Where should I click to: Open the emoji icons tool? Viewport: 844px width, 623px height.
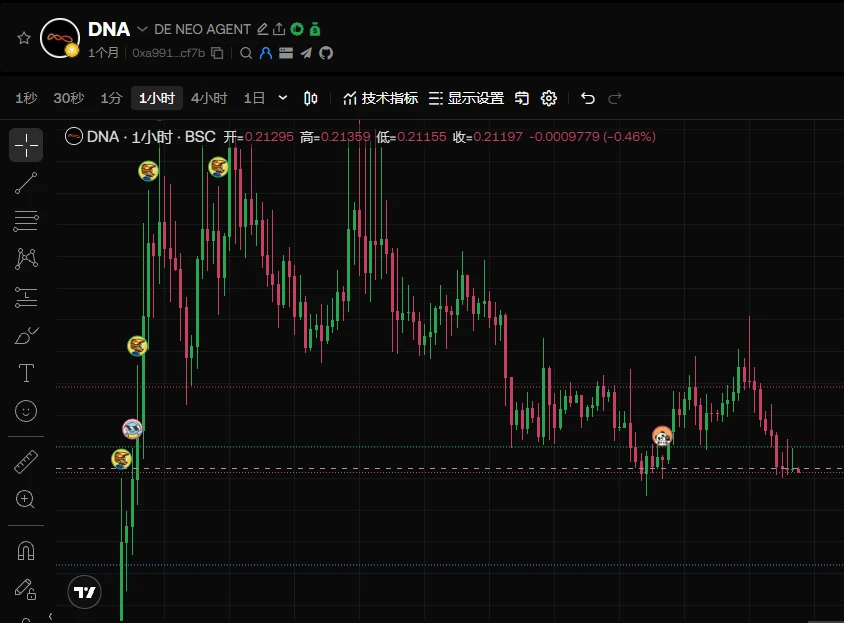click(x=26, y=411)
